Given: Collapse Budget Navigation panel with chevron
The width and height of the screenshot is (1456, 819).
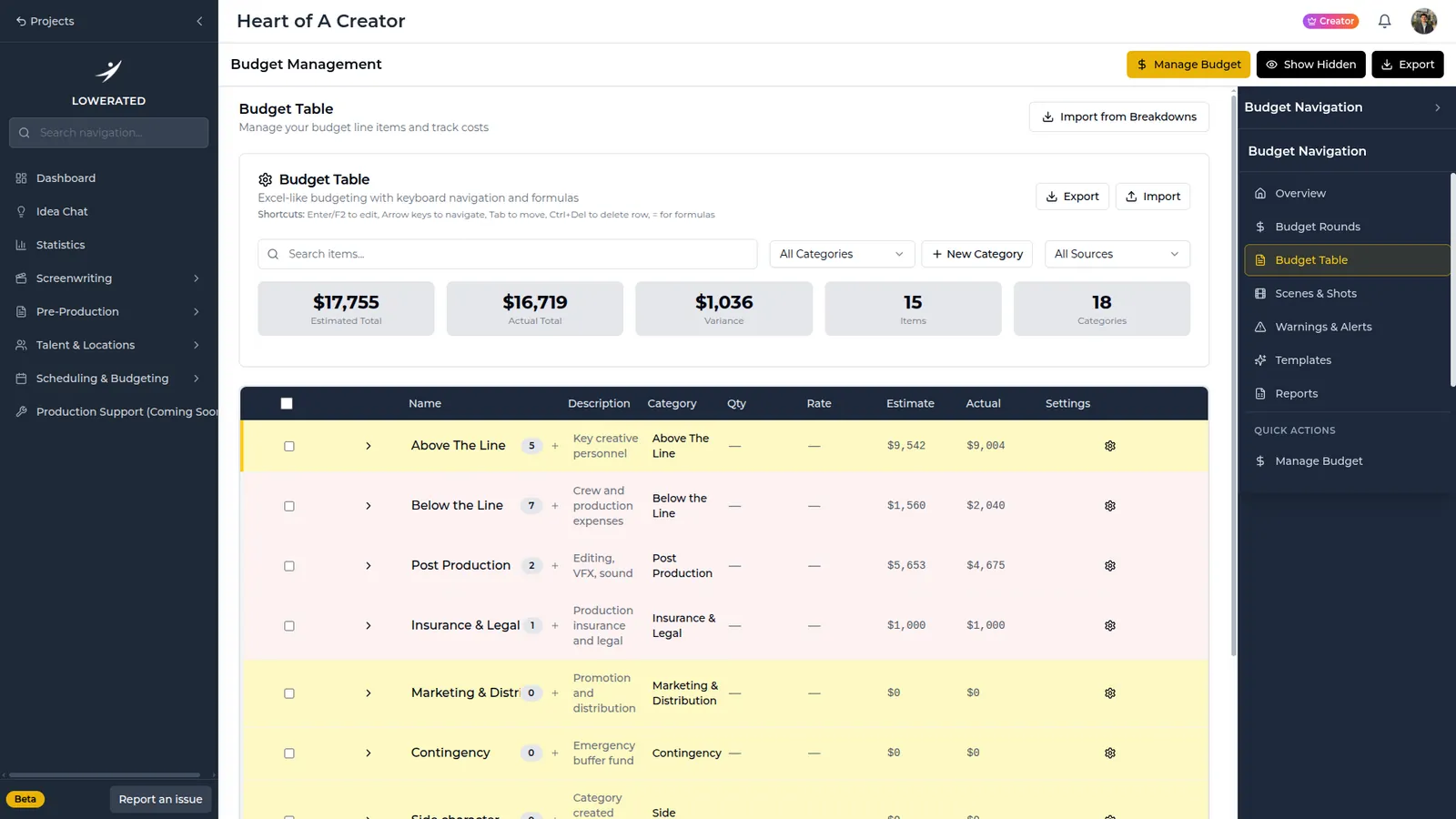Looking at the screenshot, I should (x=1437, y=107).
